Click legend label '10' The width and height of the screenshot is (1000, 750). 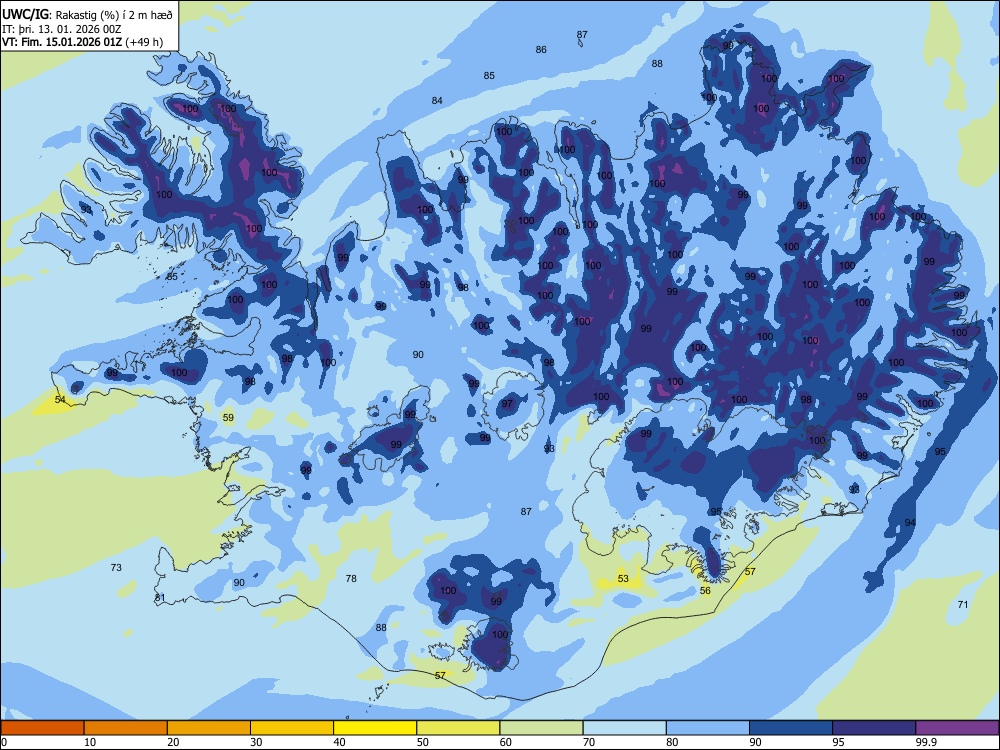pos(90,742)
